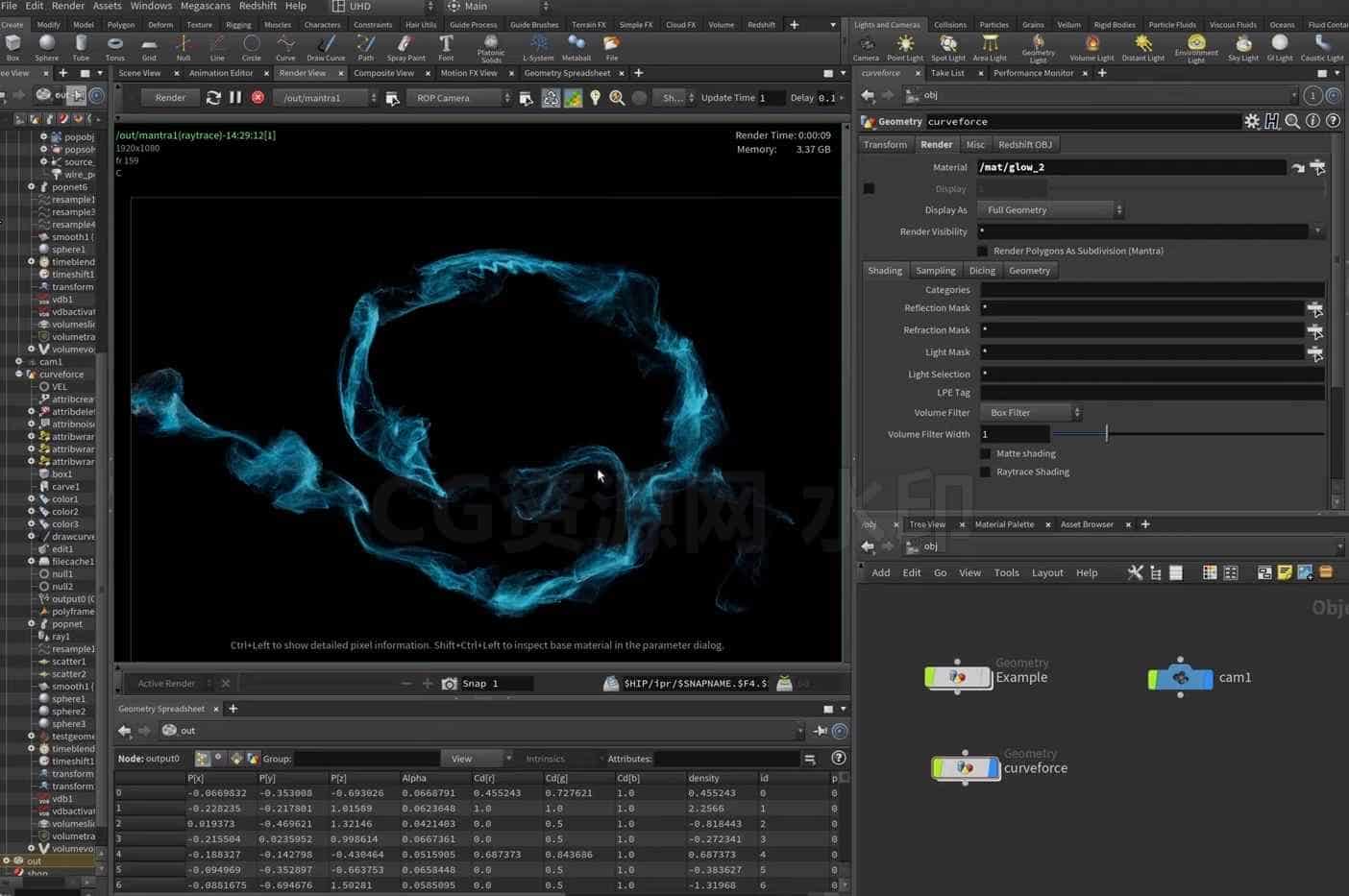This screenshot has height=896, width=1349.
Task: Add a Sky Light from the shelf
Action: 1243,48
